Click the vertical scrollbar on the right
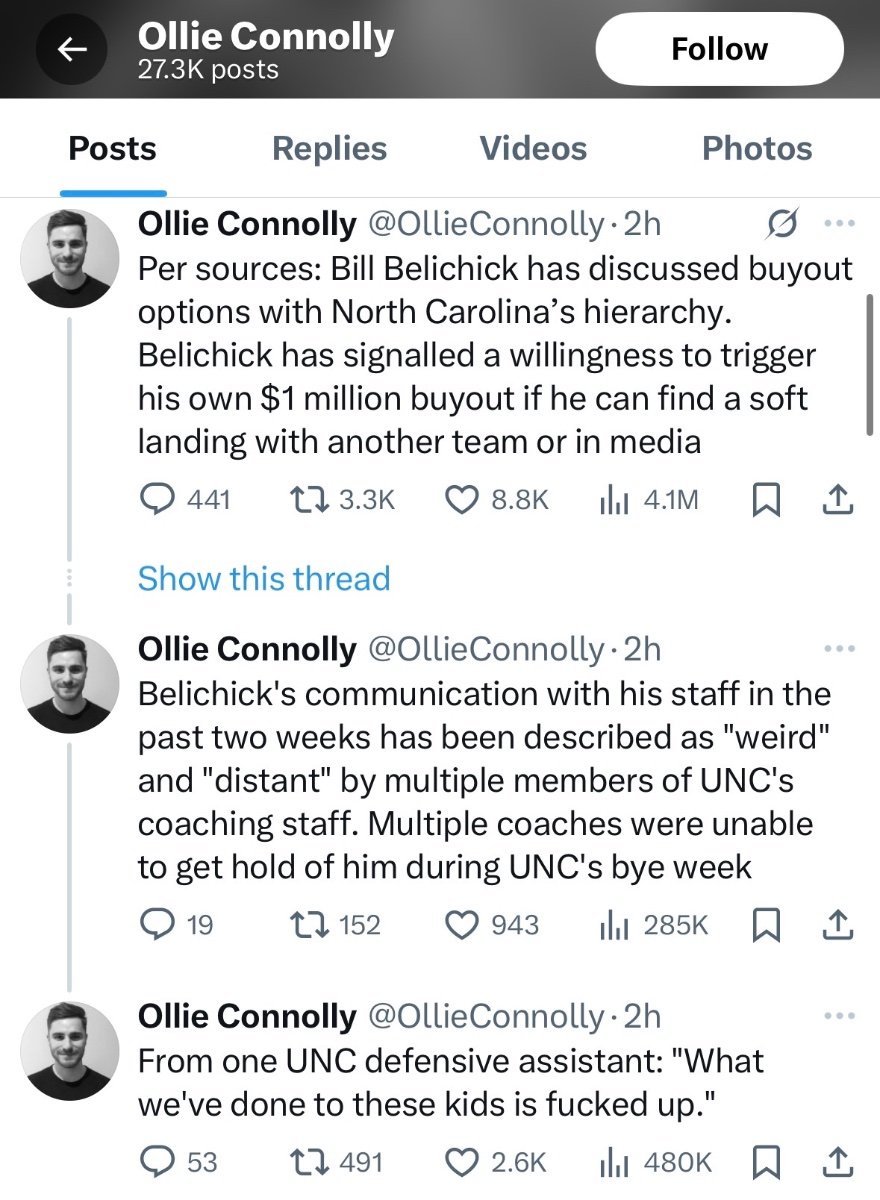 (x=868, y=366)
